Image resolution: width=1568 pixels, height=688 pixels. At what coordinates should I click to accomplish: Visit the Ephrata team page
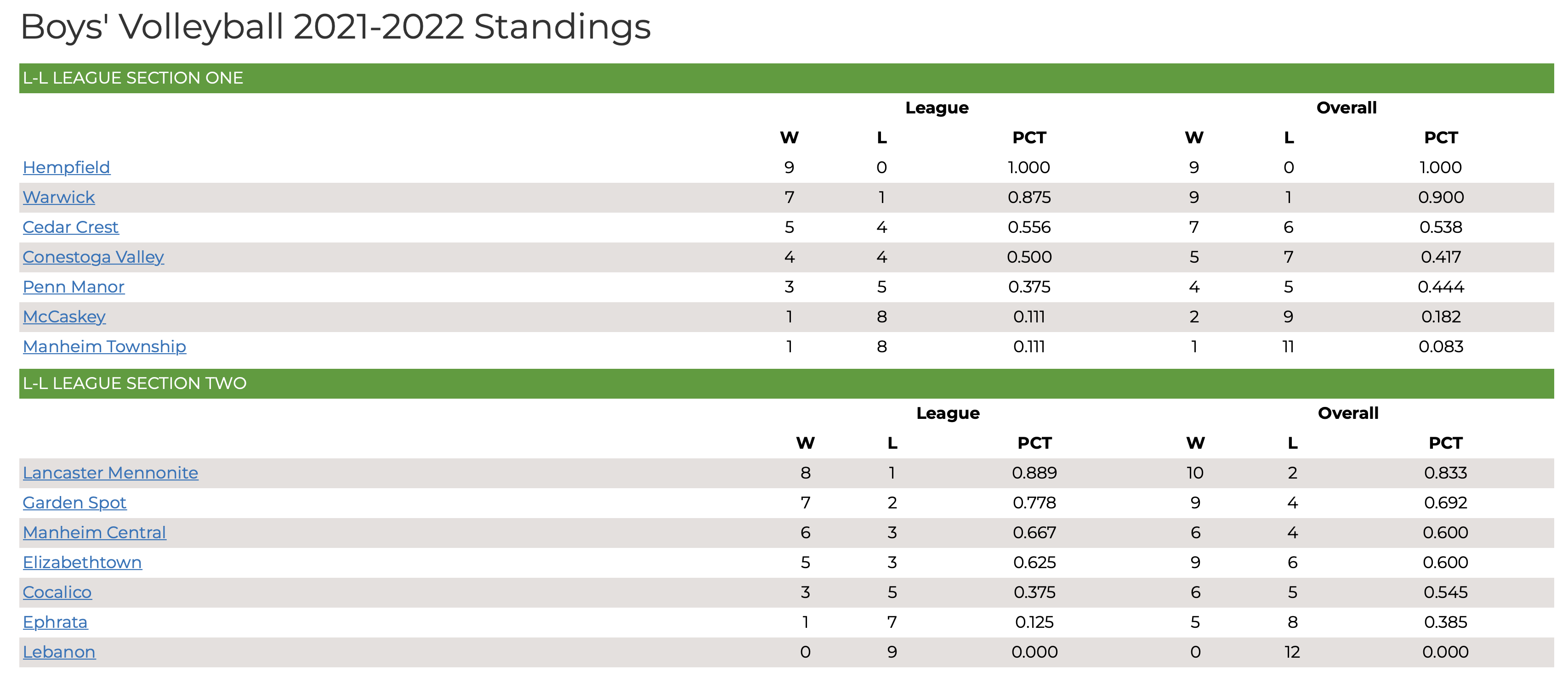[x=56, y=622]
